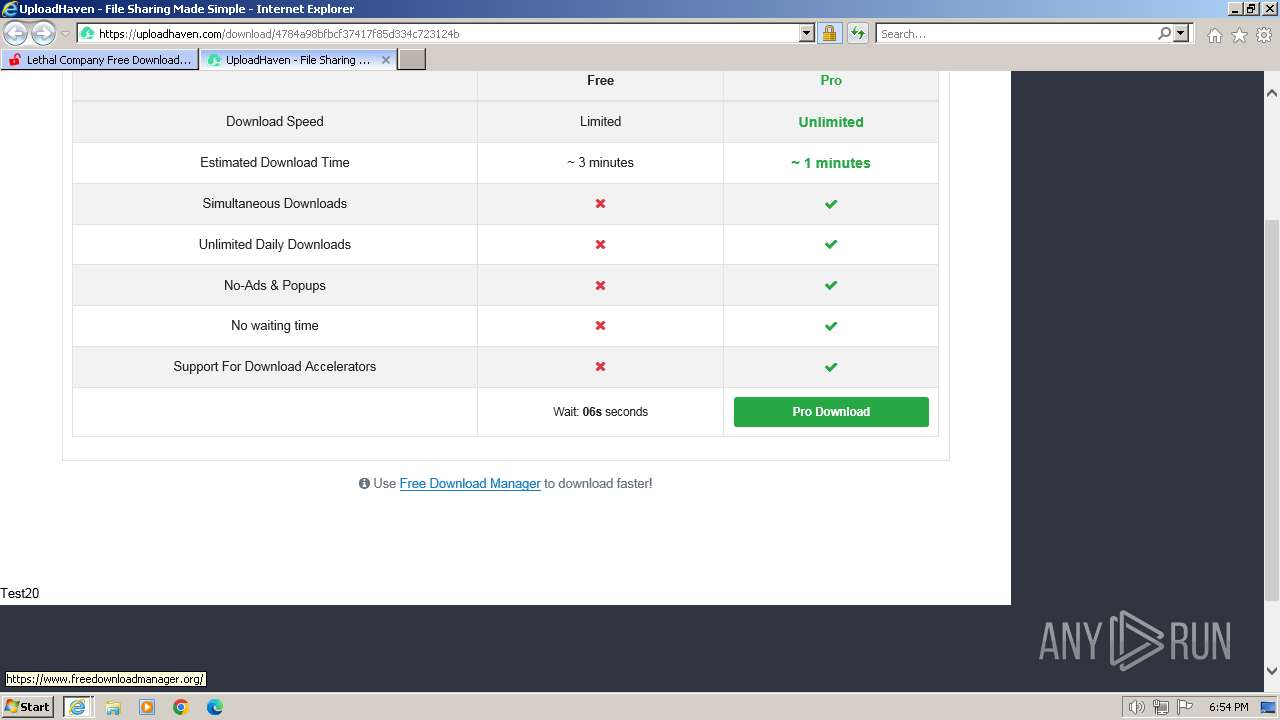Refresh the page with the green arrows icon
This screenshot has width=1280, height=720.
tap(857, 34)
